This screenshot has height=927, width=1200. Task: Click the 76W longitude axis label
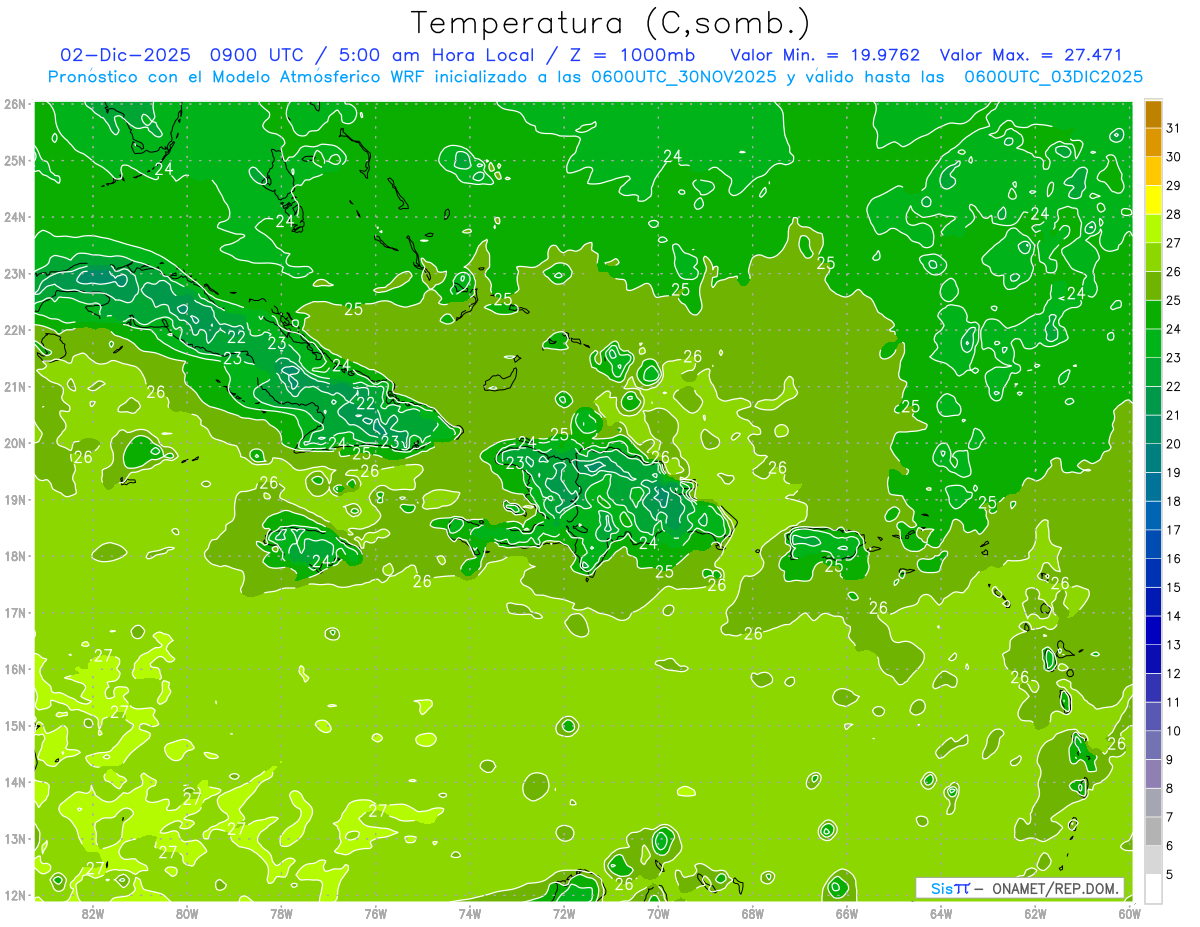coord(376,913)
